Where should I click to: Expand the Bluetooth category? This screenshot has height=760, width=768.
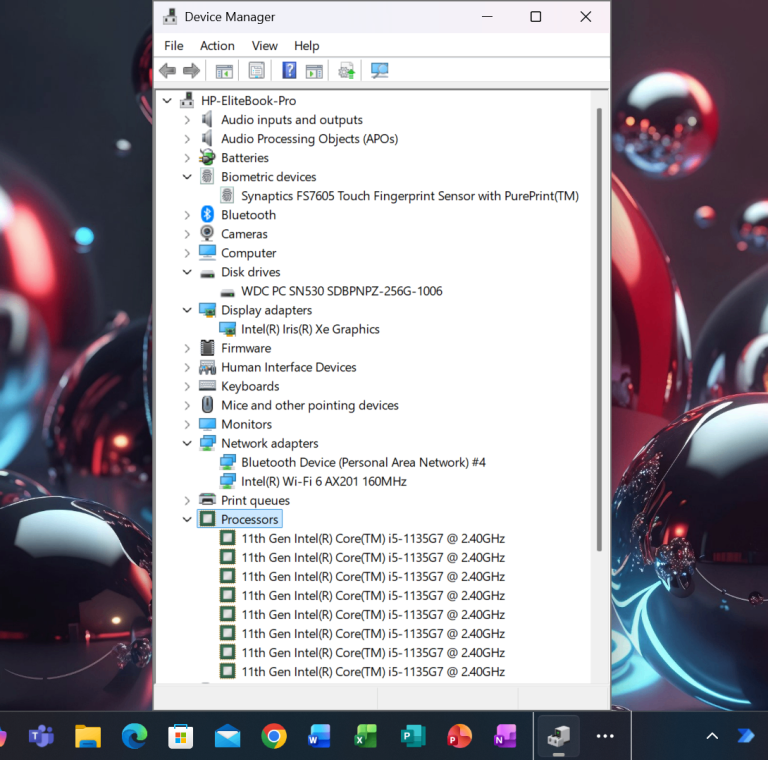click(187, 215)
